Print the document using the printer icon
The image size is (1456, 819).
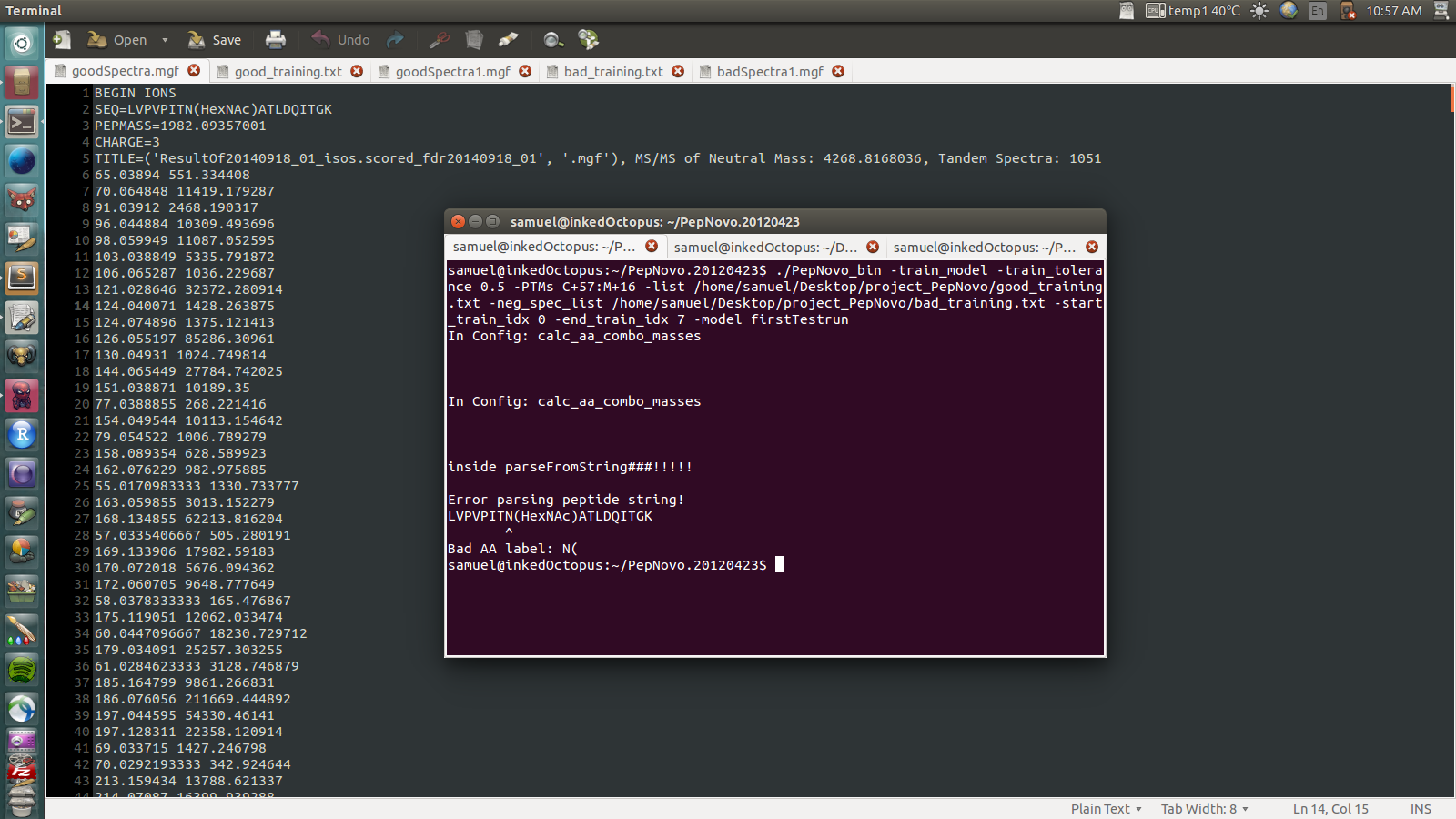pyautogui.click(x=275, y=40)
